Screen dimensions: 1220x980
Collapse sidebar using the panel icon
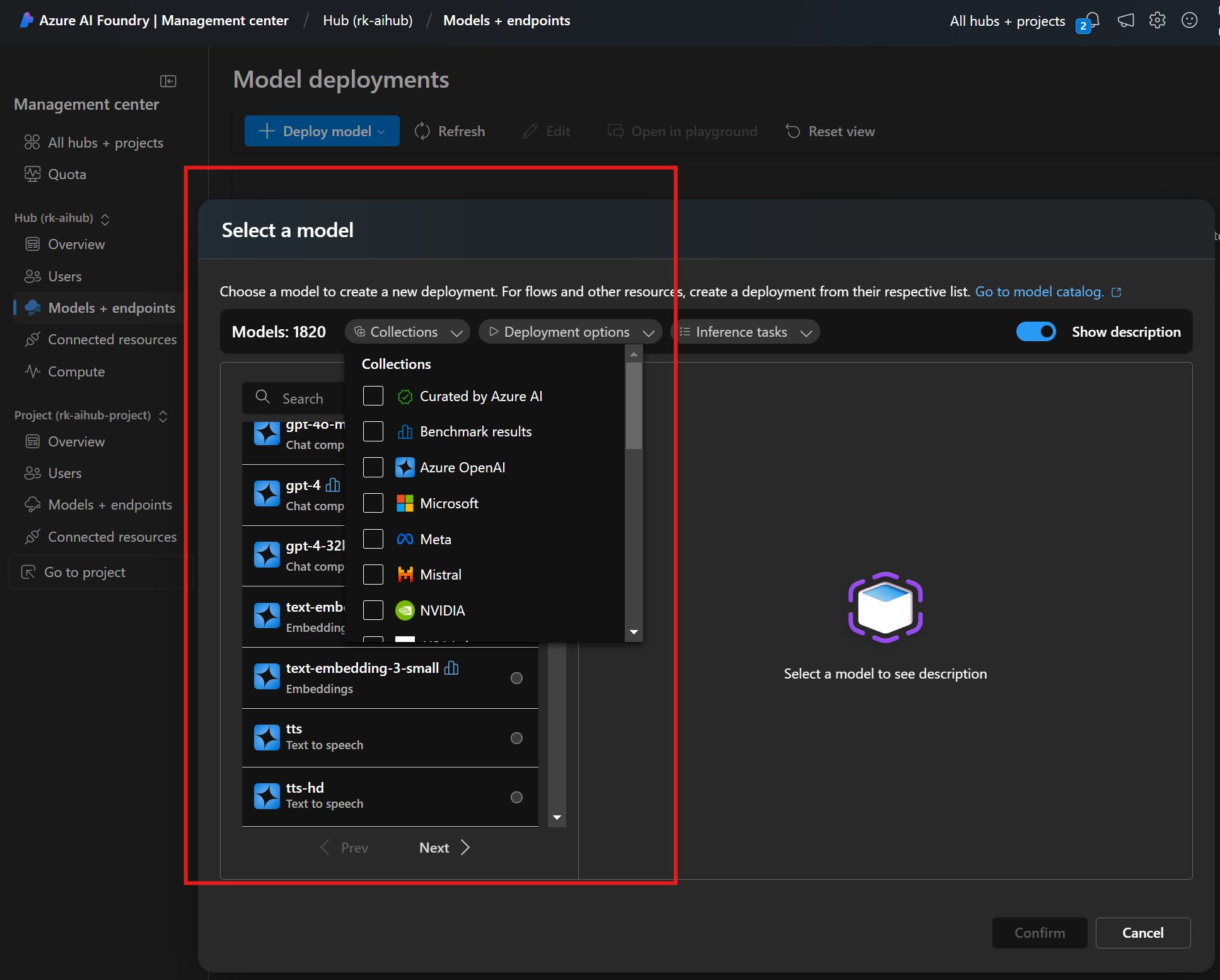168,81
